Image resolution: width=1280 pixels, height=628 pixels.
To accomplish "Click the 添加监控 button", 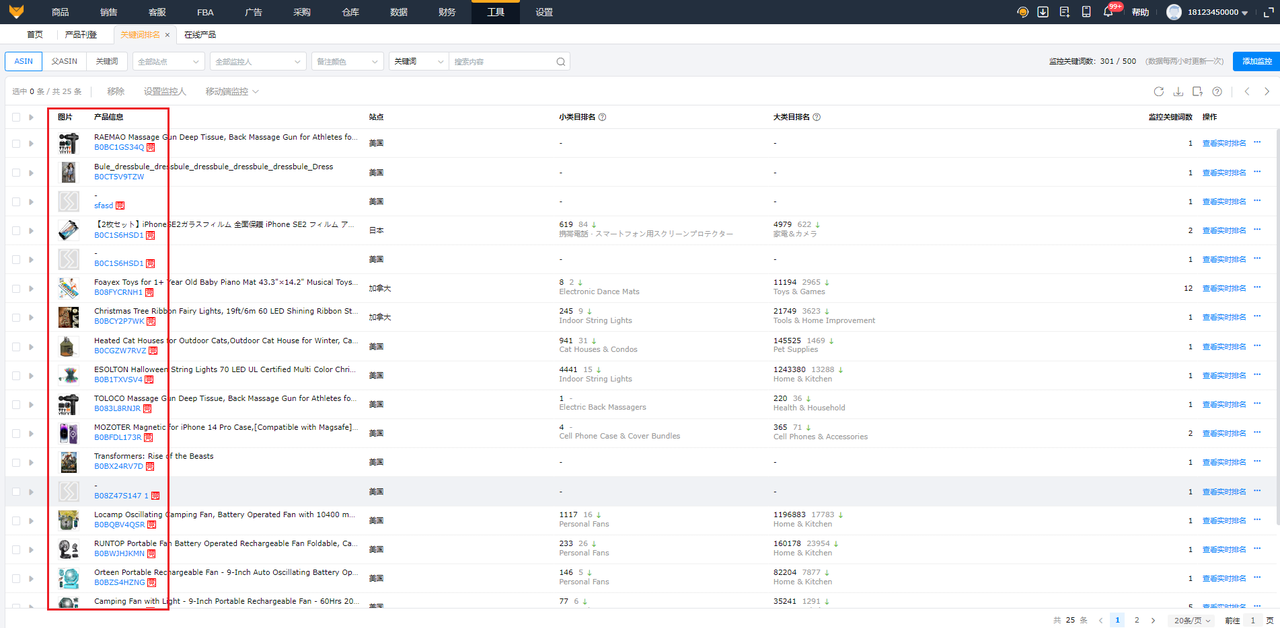I will [x=1256, y=61].
